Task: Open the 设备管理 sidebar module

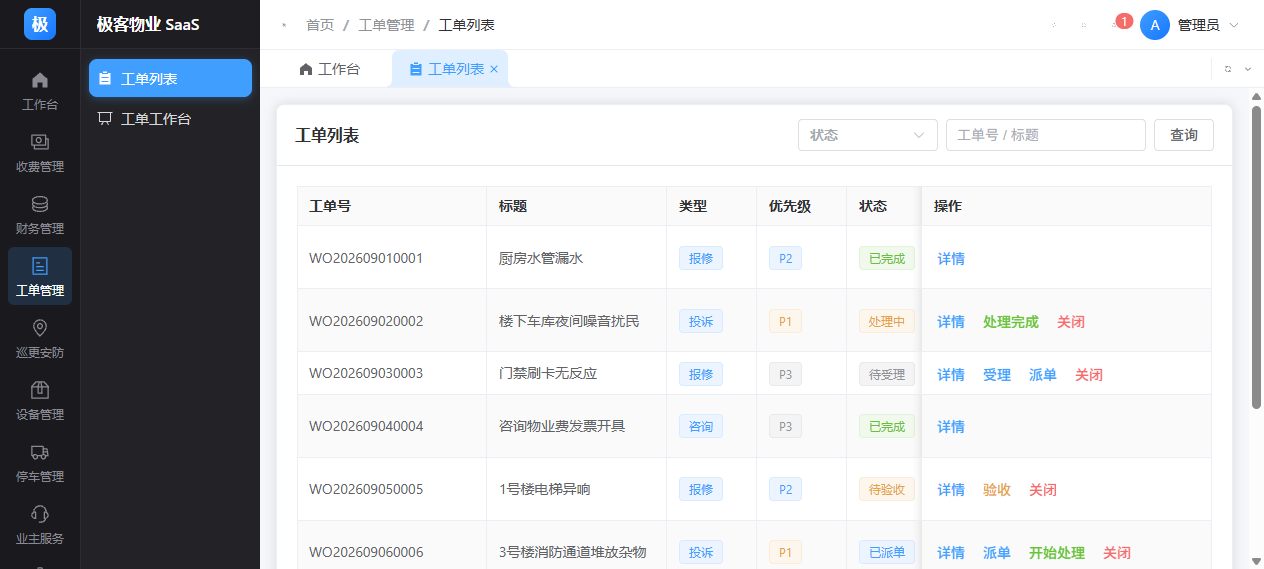Action: [40, 401]
